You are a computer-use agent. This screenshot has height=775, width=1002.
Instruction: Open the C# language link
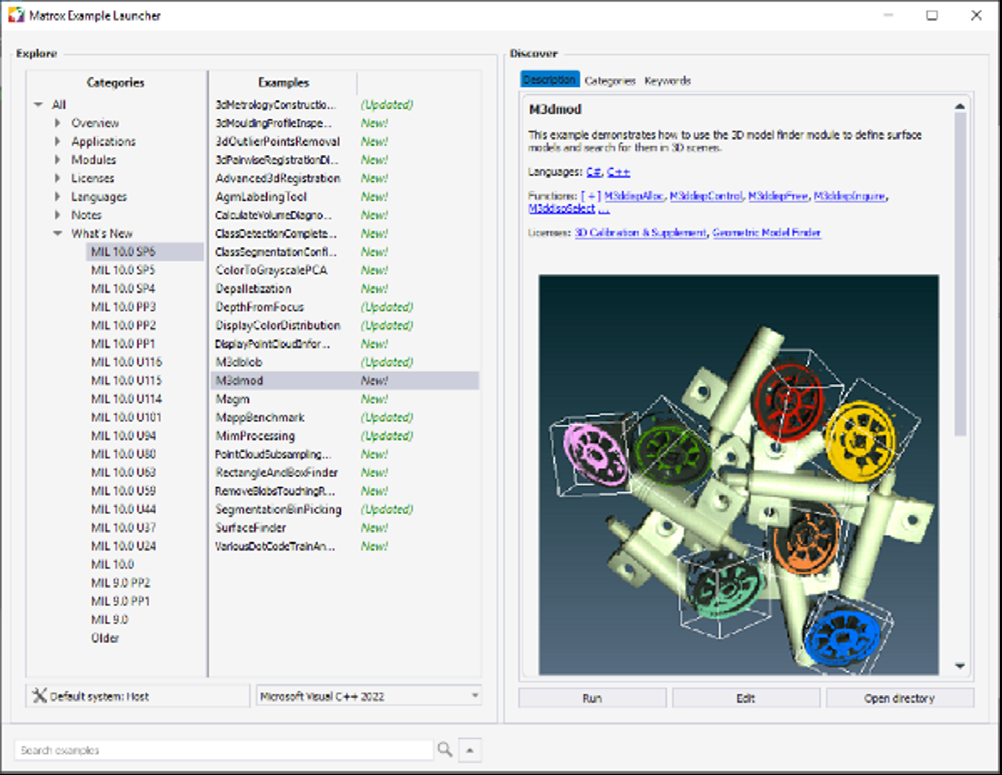click(x=594, y=172)
